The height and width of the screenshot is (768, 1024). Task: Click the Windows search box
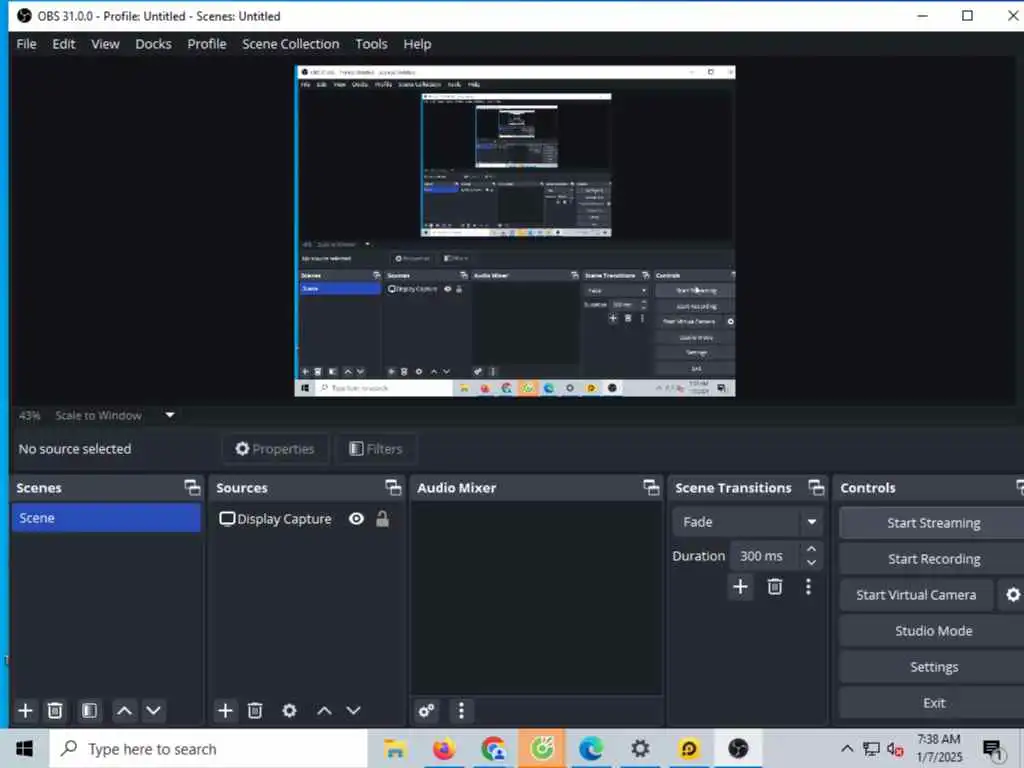tap(209, 749)
